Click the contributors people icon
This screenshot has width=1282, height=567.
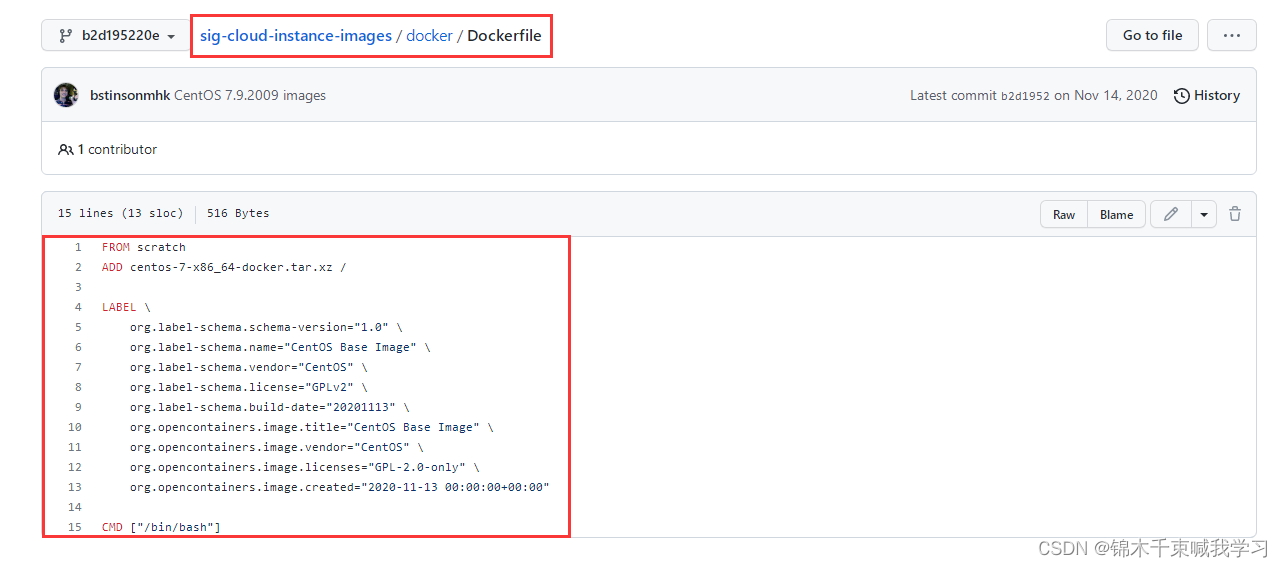[66, 149]
